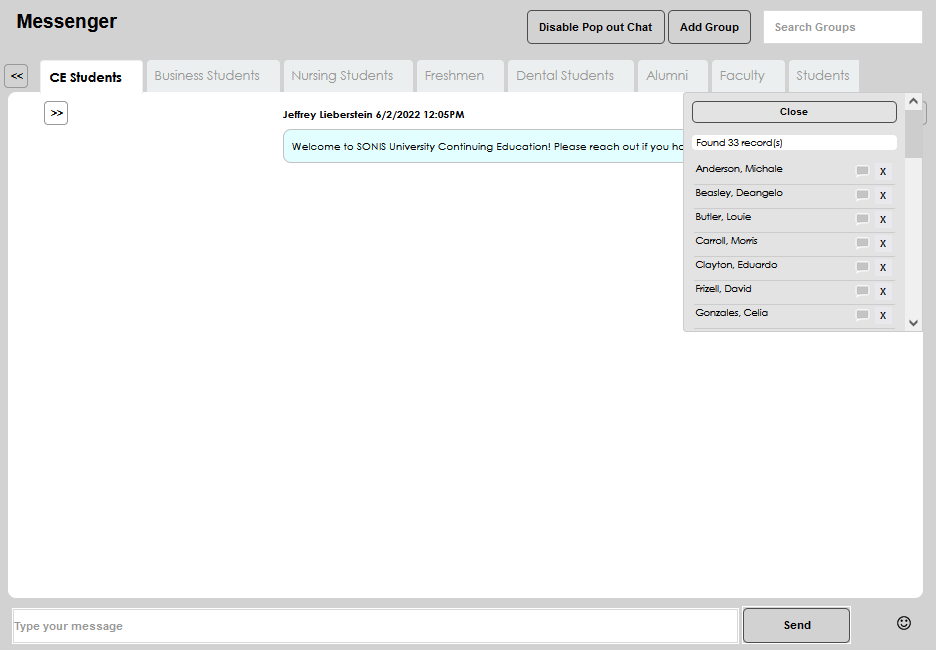This screenshot has height=650, width=936.
Task: Open chat icon for Butler, Louie
Action: tap(862, 219)
